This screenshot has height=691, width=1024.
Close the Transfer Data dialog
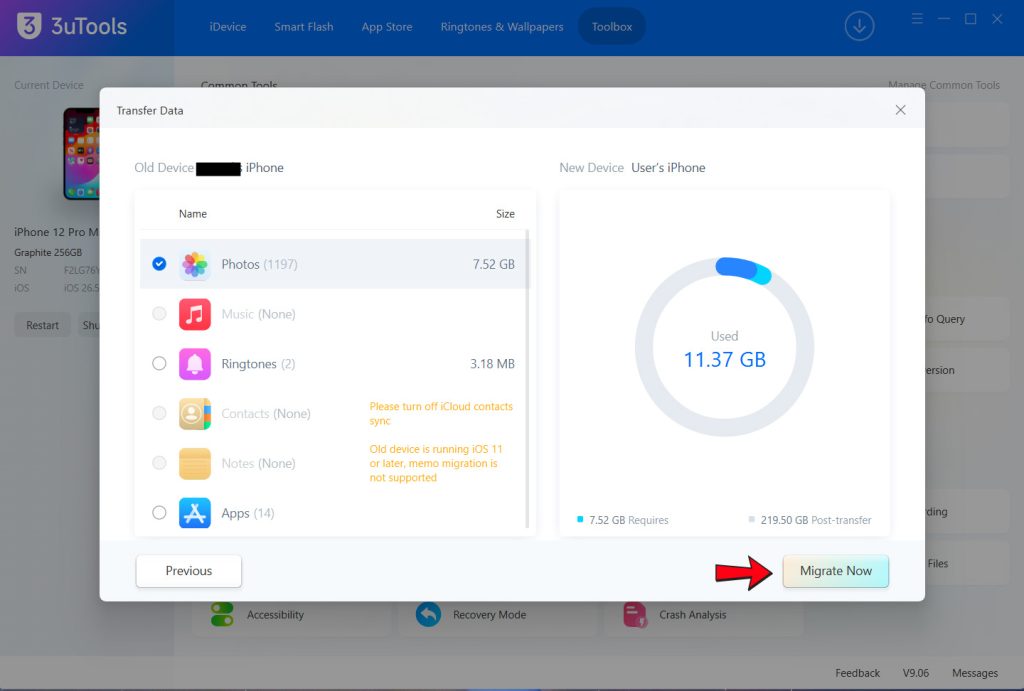coord(900,110)
